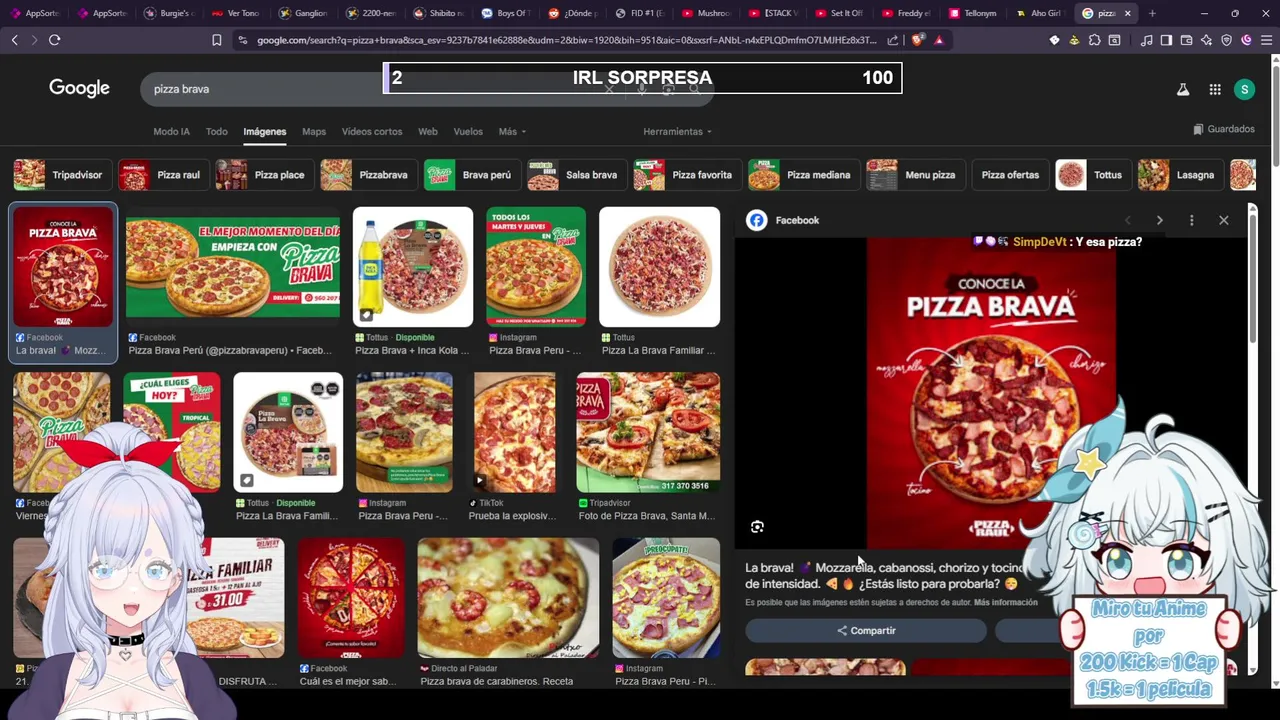Click the Brave Rewards triangle icon

tap(938, 40)
